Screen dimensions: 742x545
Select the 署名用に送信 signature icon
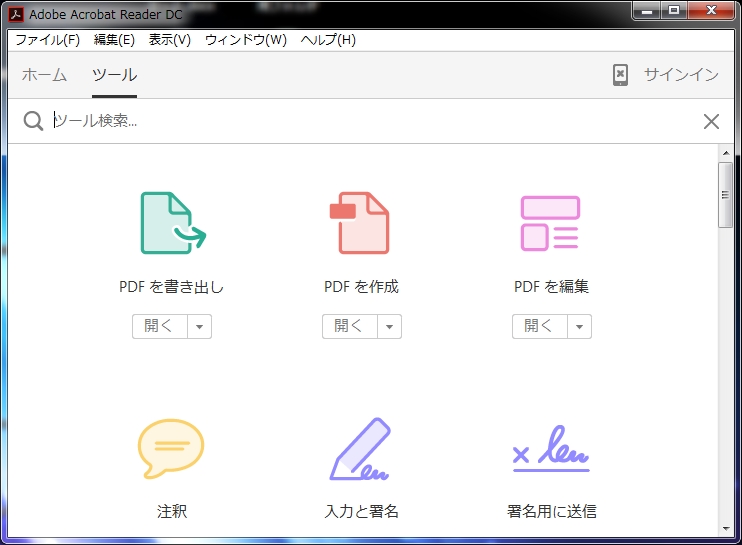551,448
